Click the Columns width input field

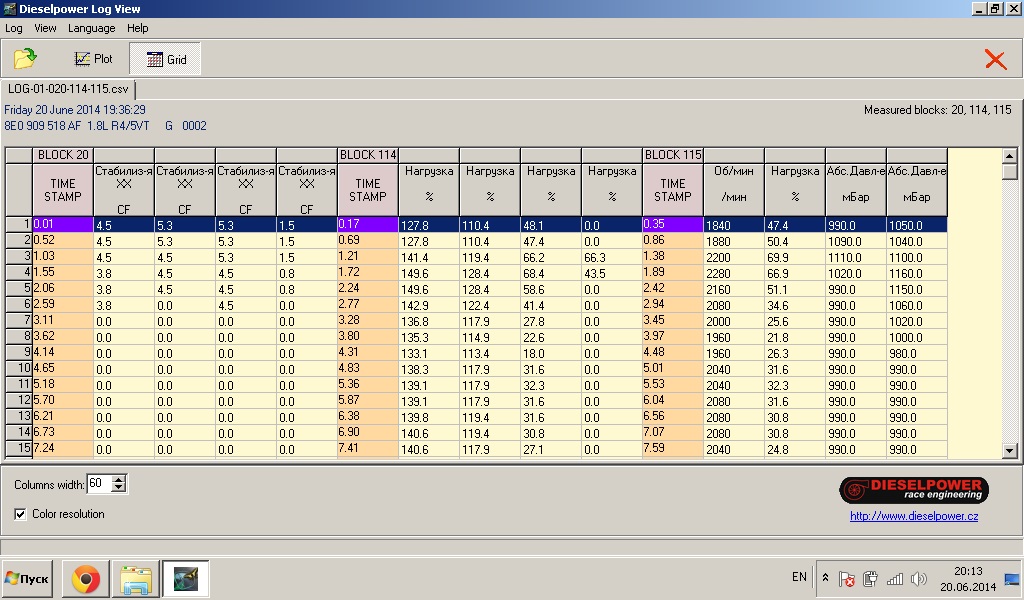tap(98, 484)
